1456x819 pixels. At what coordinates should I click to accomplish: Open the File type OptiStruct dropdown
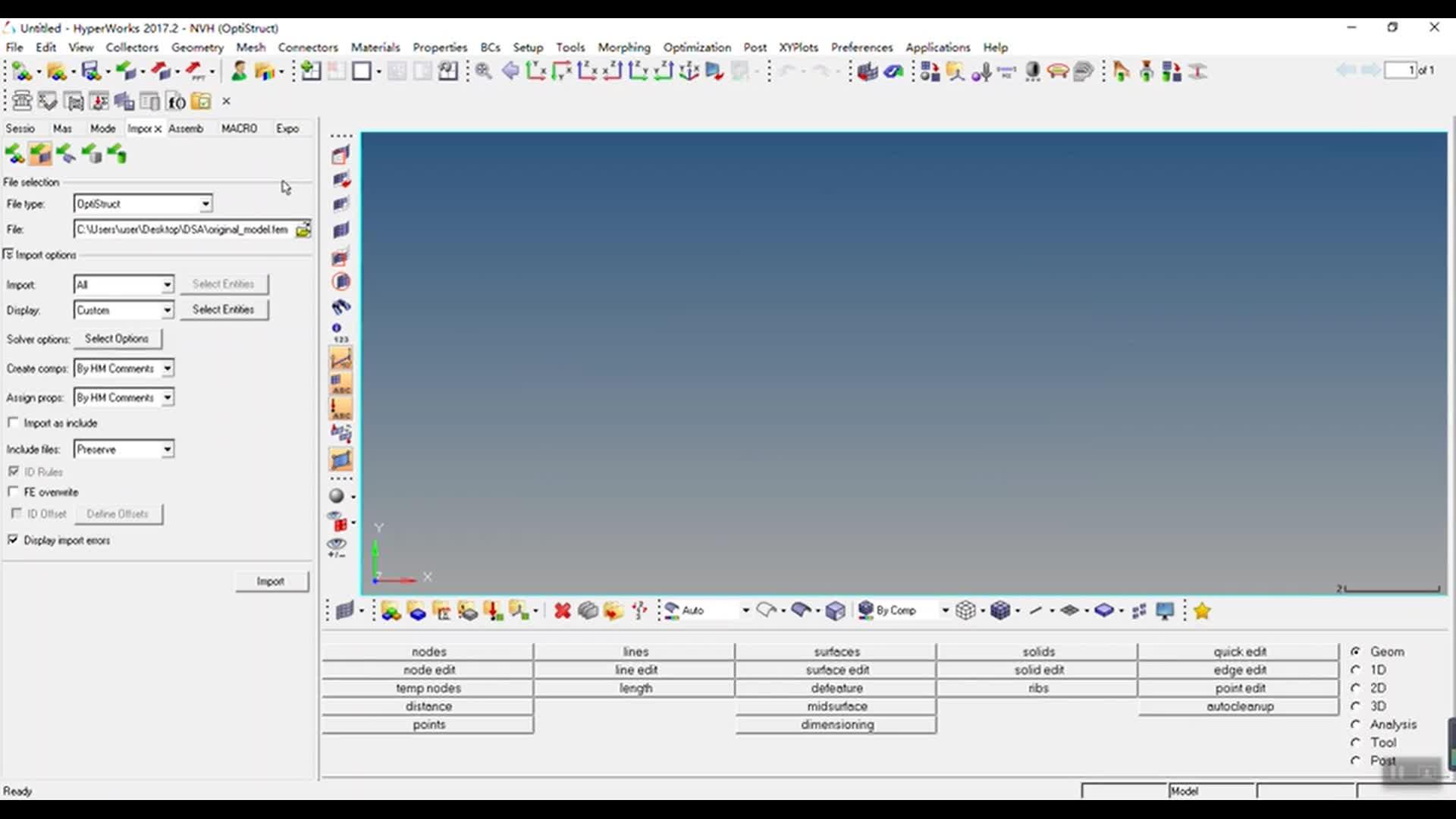[205, 204]
